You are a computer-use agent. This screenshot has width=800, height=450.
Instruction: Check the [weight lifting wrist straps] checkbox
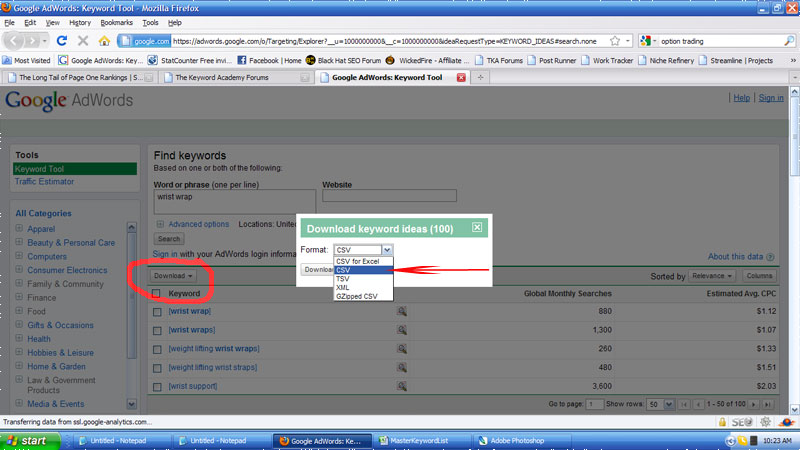157,368
